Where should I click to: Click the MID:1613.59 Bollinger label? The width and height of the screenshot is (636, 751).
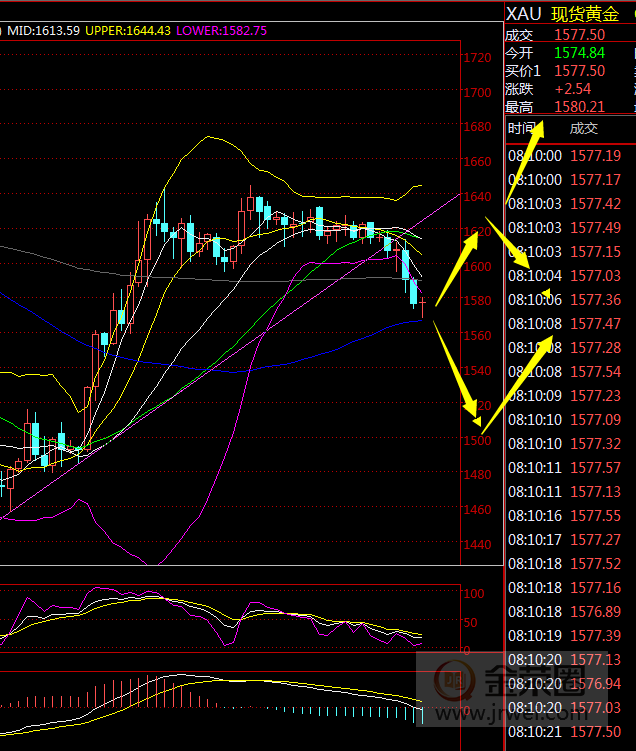pos(44,31)
